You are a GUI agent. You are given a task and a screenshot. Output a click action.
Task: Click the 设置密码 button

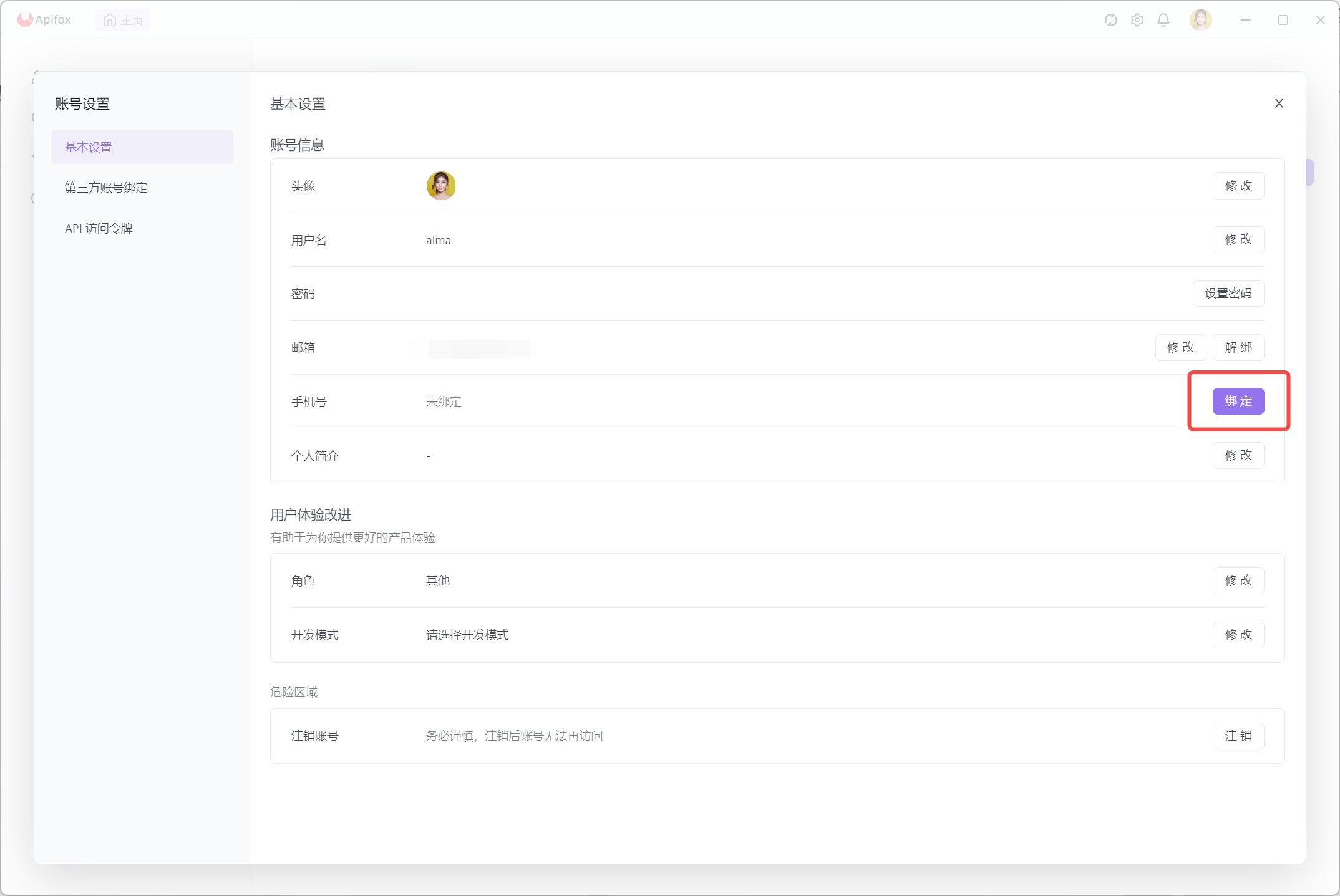(1228, 294)
